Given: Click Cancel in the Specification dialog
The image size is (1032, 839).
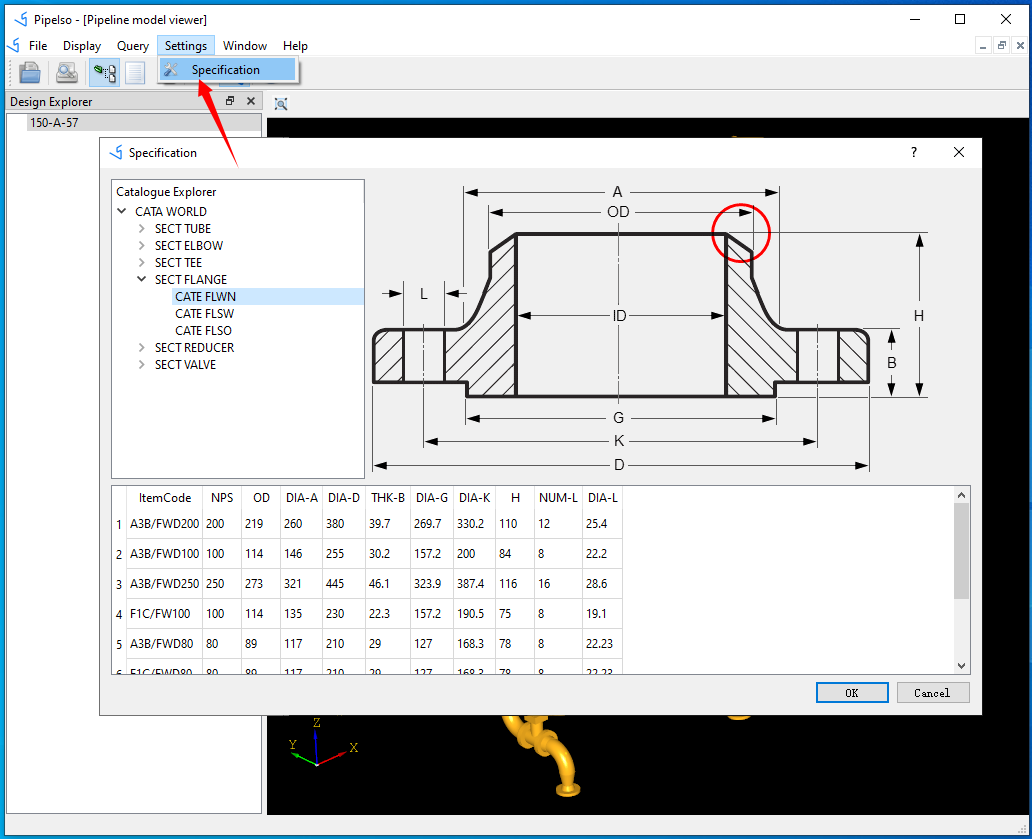Looking at the screenshot, I should click(932, 693).
